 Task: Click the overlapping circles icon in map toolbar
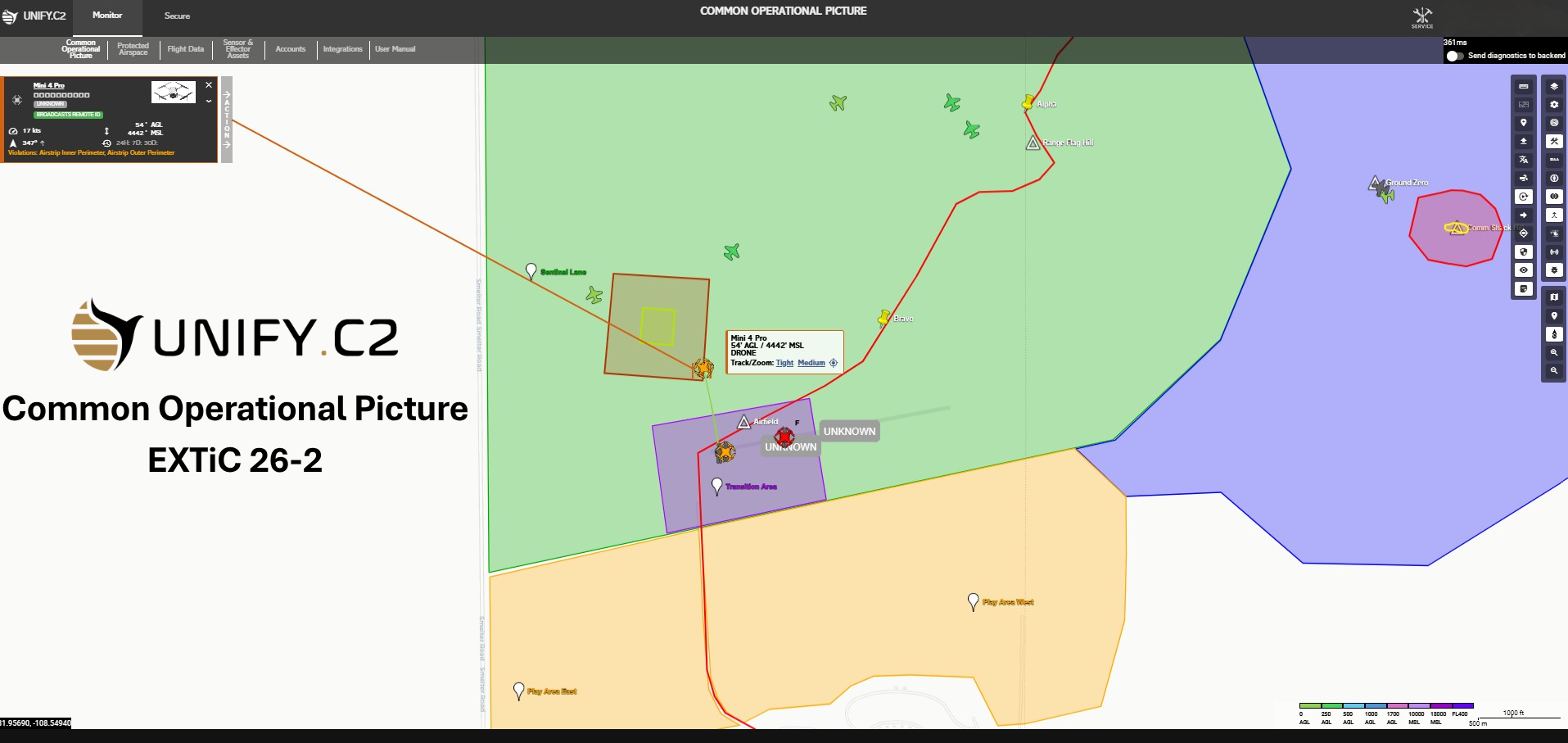point(1554,197)
